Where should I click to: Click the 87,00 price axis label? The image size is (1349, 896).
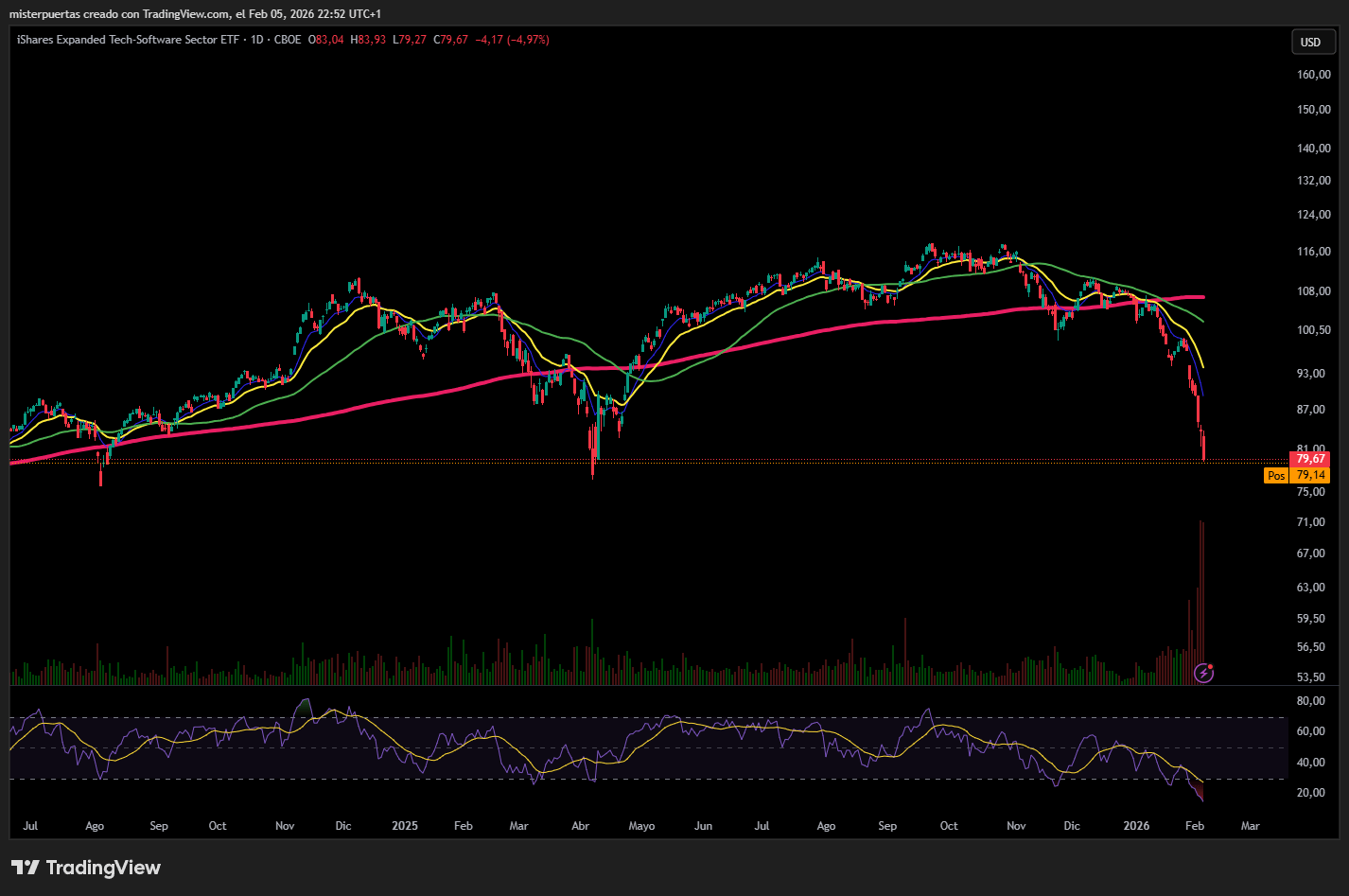pyautogui.click(x=1311, y=410)
